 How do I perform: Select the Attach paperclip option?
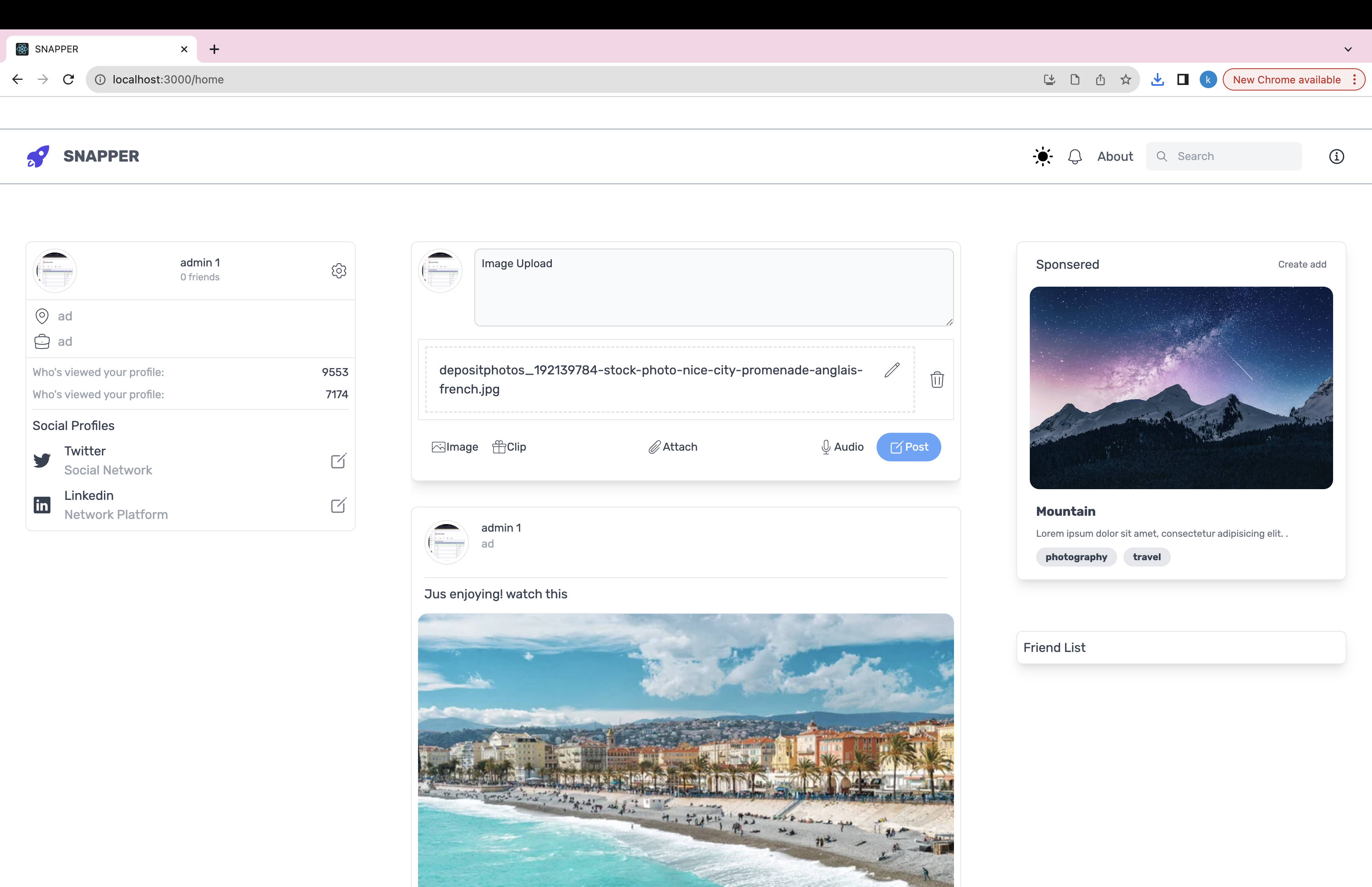673,447
